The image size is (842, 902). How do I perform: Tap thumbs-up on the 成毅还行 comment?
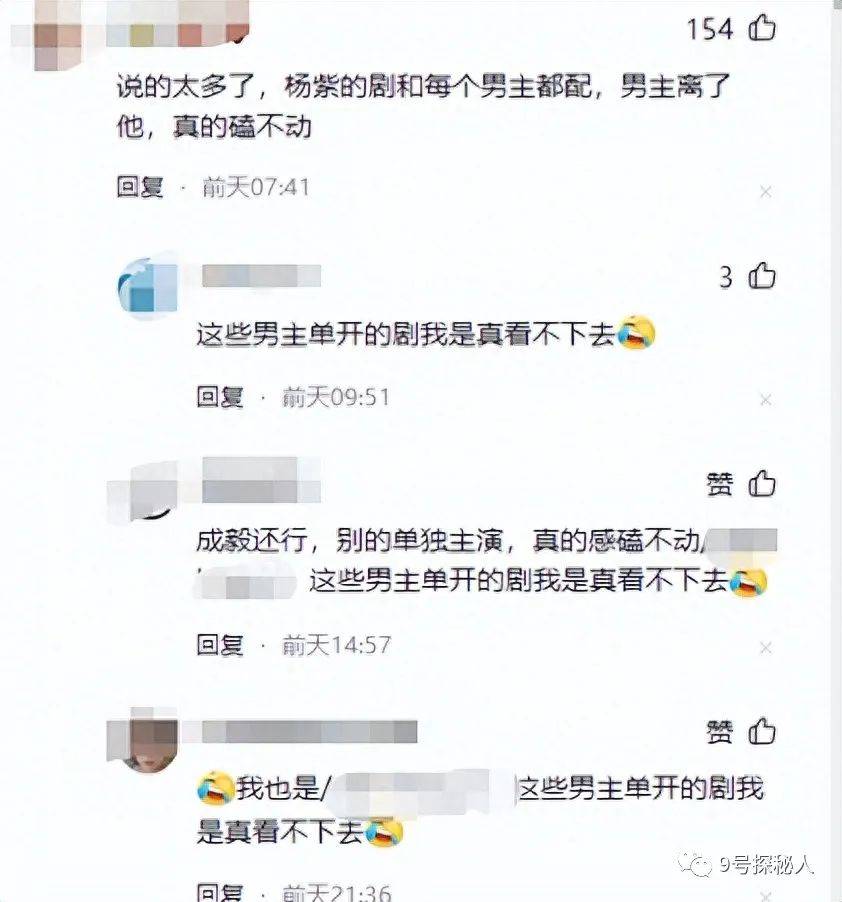[x=762, y=483]
